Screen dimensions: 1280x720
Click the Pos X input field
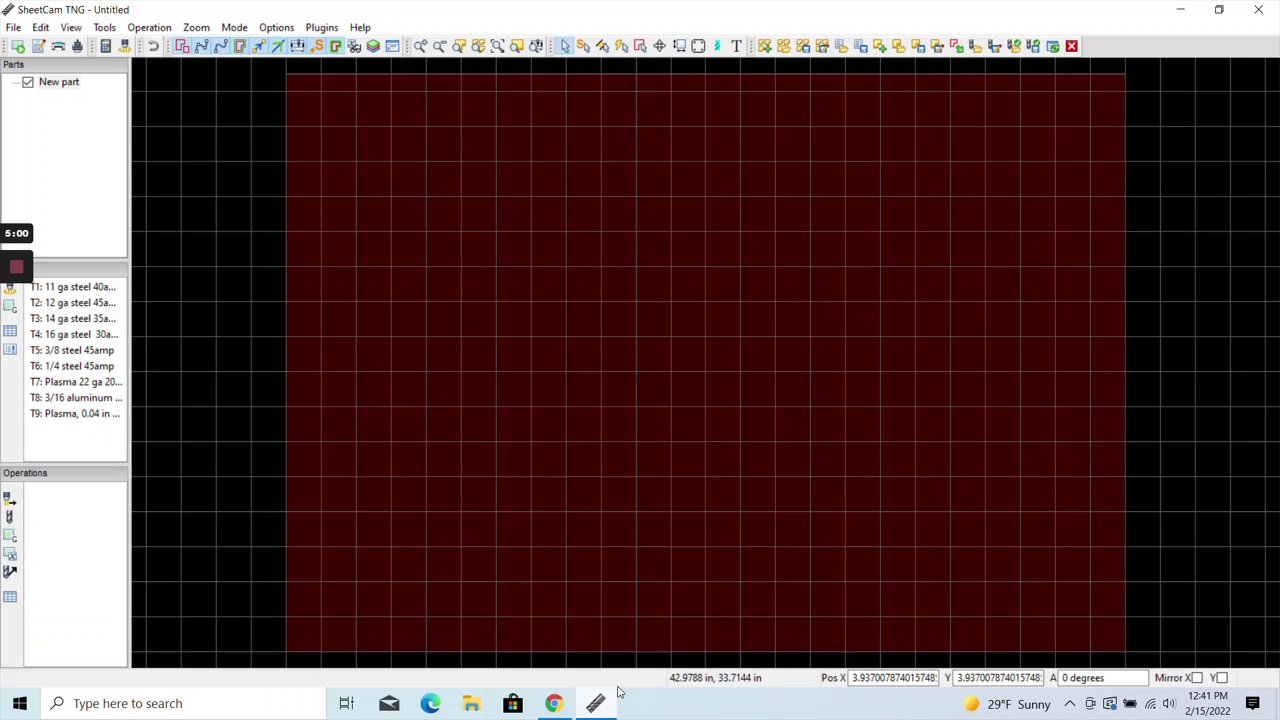click(895, 678)
